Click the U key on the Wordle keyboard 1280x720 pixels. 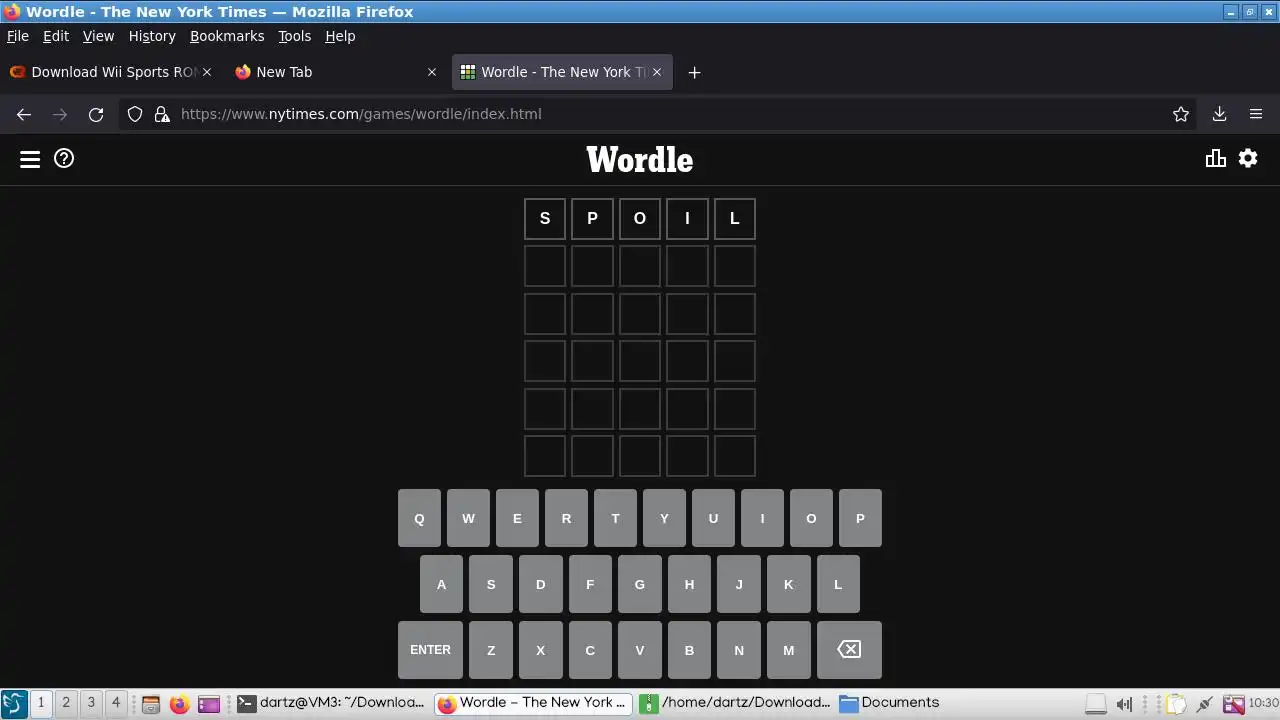[713, 518]
